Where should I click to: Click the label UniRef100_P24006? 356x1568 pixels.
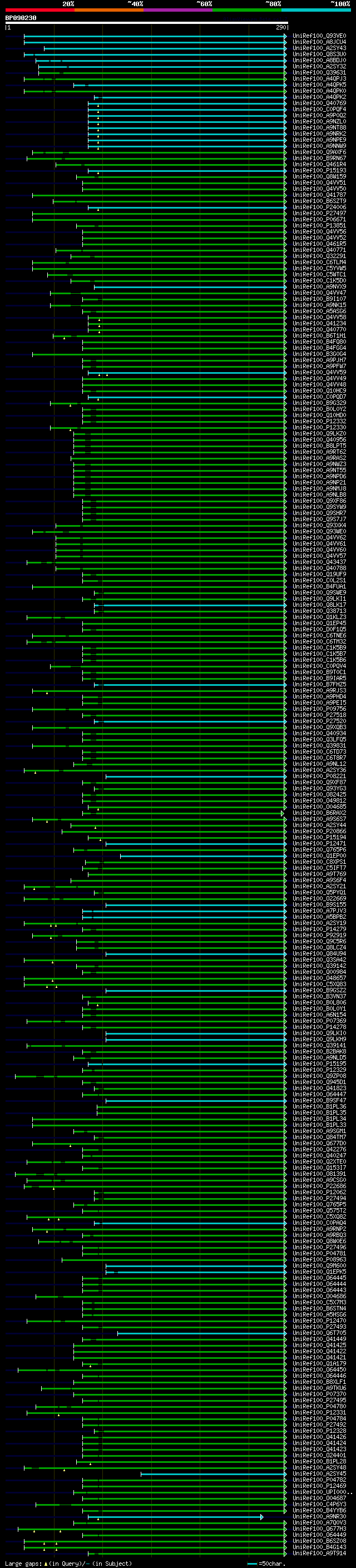point(319,207)
